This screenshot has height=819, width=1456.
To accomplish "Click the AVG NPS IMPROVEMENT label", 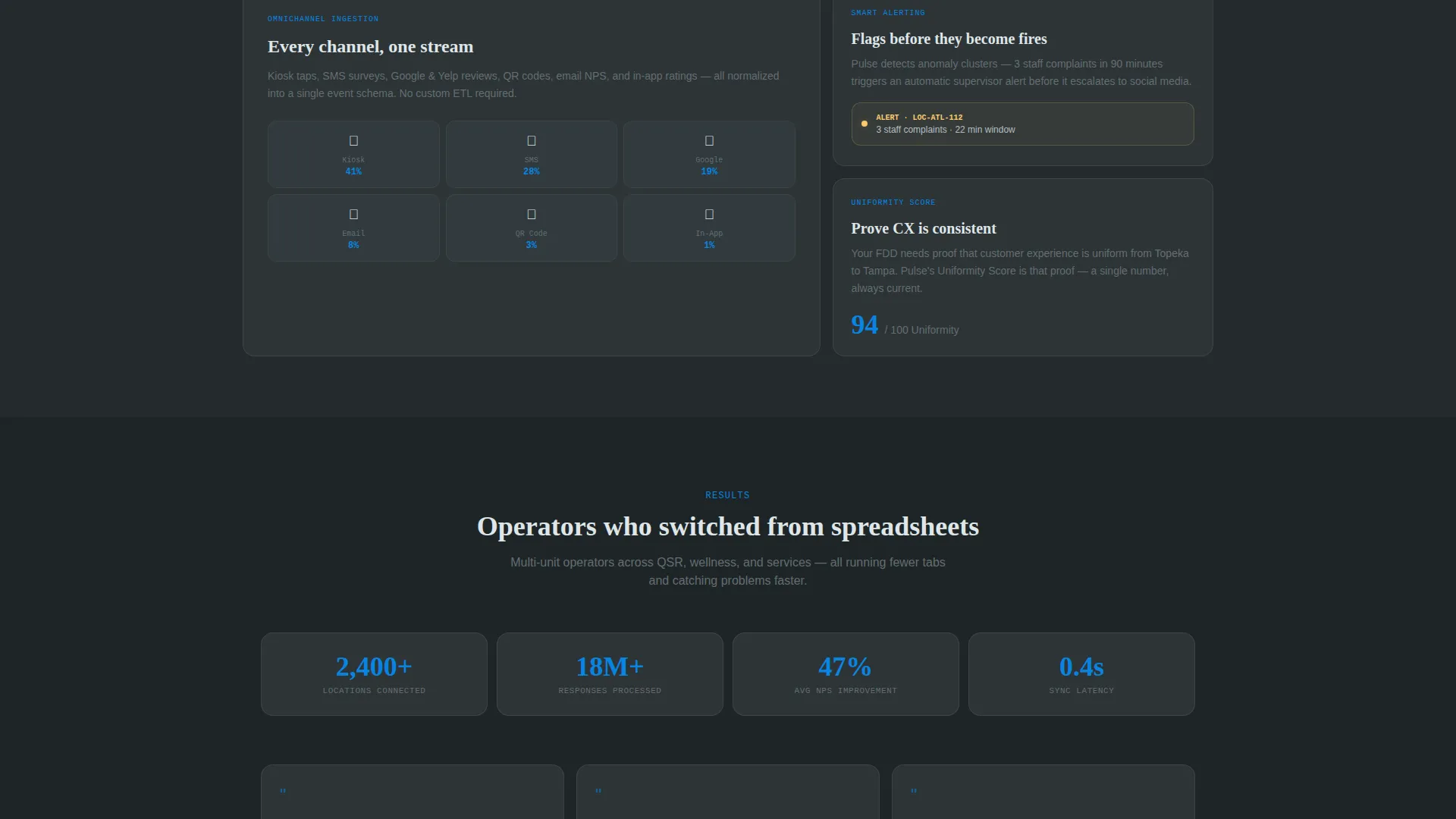I will [846, 691].
